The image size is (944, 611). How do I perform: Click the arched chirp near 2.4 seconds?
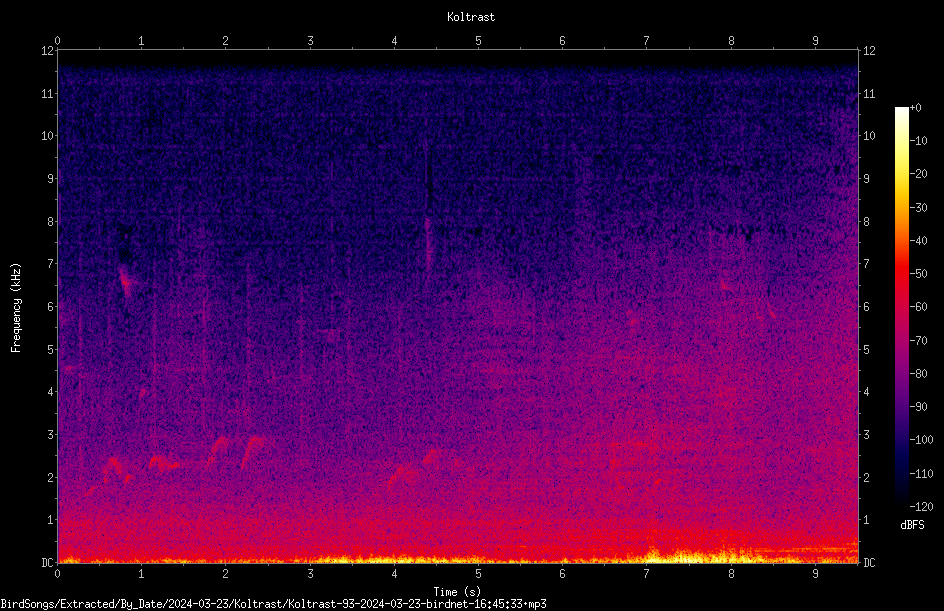252,451
